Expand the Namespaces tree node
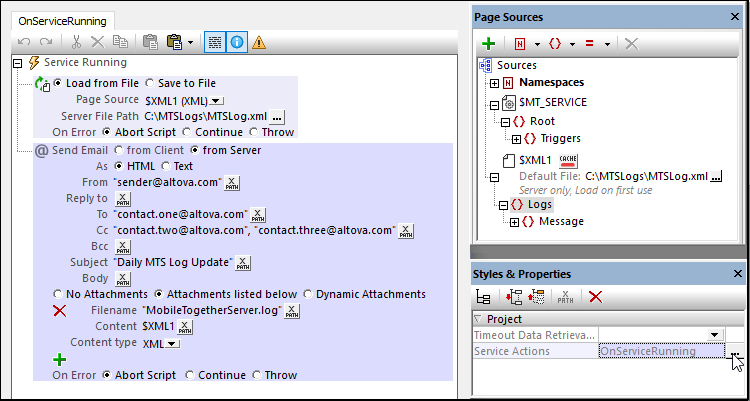 coord(494,82)
